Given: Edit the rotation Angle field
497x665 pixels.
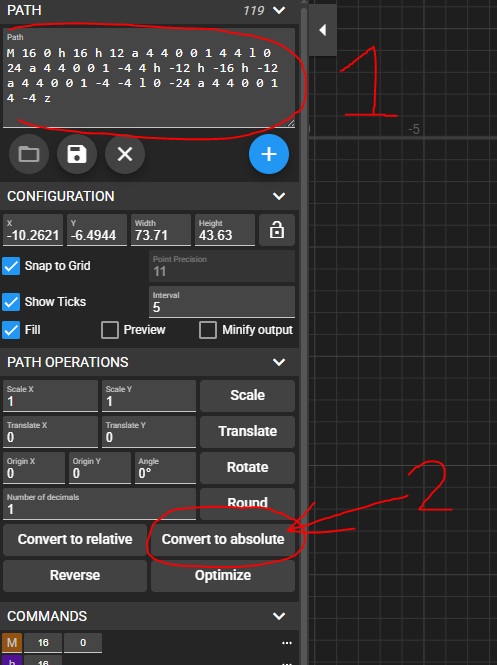Looking at the screenshot, I should (x=165, y=468).
